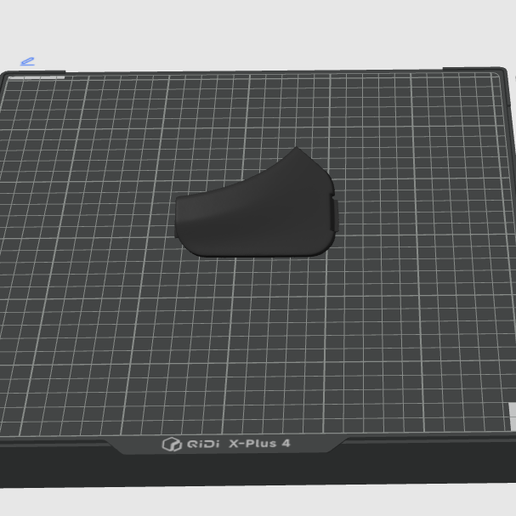Image resolution: width=516 pixels, height=516 pixels.
Task: Click the empty light gray background below the bed
Action: point(258,502)
